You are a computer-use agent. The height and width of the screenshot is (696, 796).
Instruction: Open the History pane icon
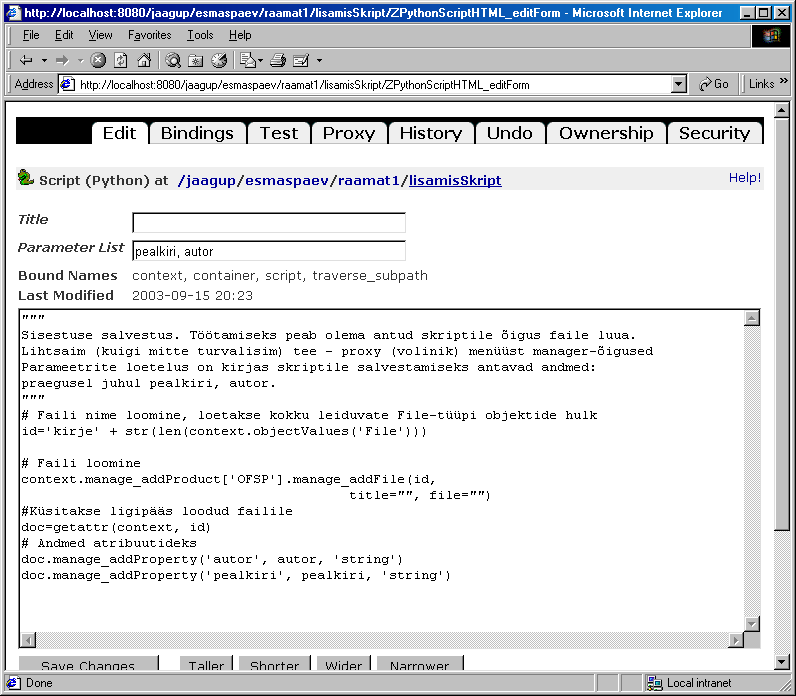216,60
